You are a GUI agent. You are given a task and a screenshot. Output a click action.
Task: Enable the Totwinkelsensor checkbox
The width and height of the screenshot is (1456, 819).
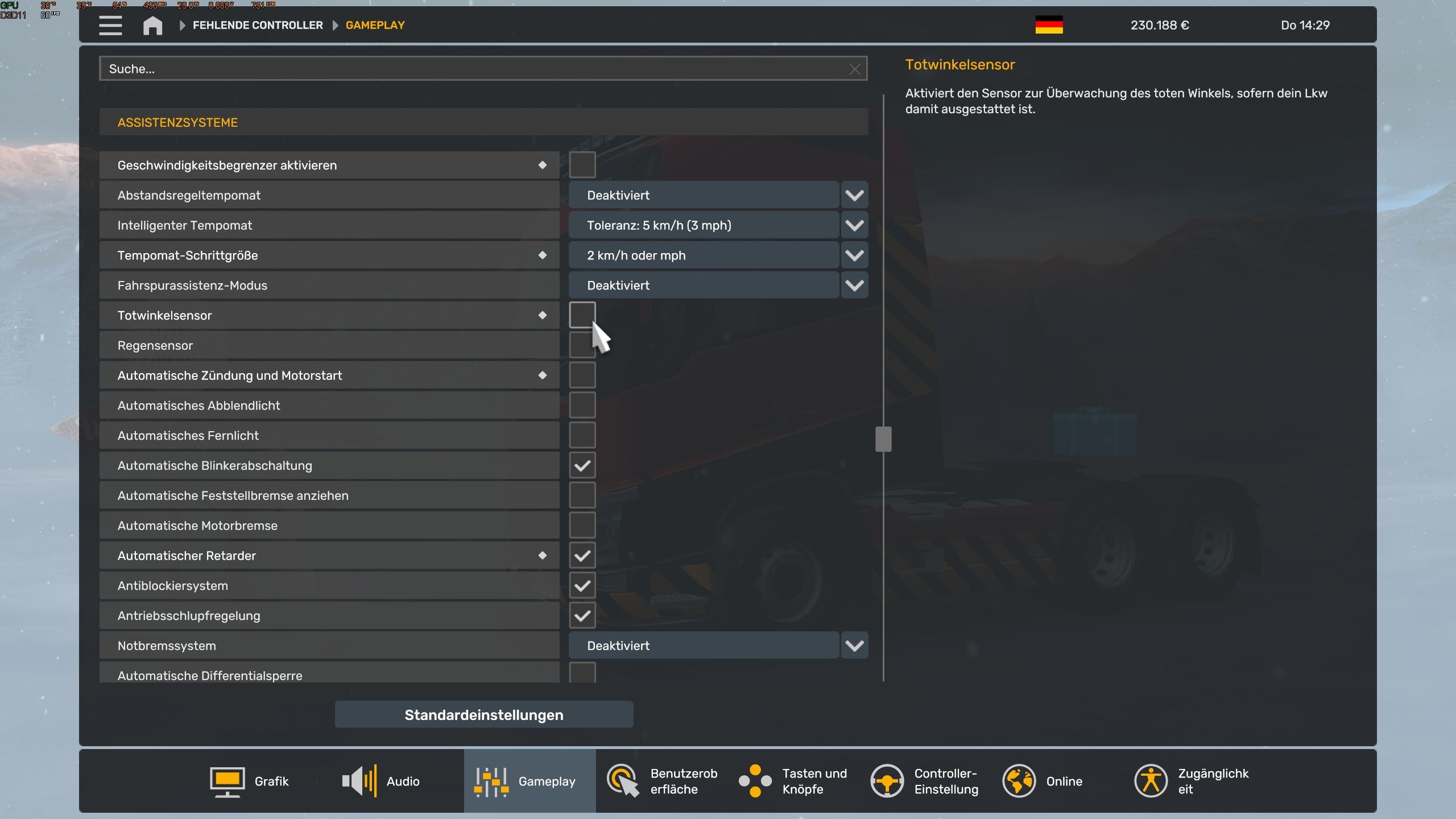(582, 315)
